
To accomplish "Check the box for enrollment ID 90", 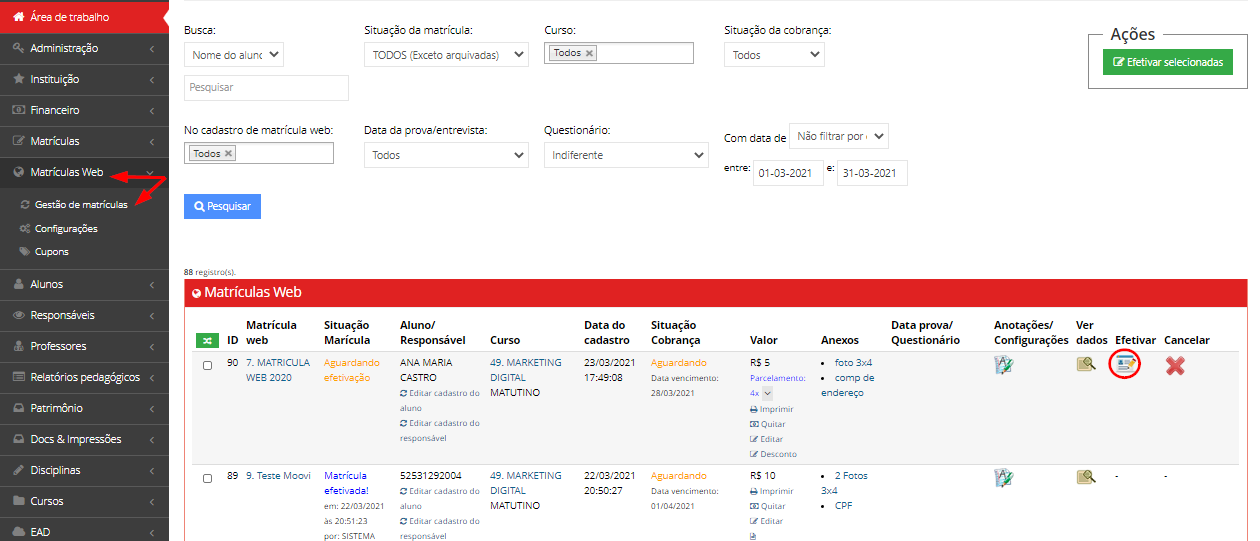I will pos(208,365).
